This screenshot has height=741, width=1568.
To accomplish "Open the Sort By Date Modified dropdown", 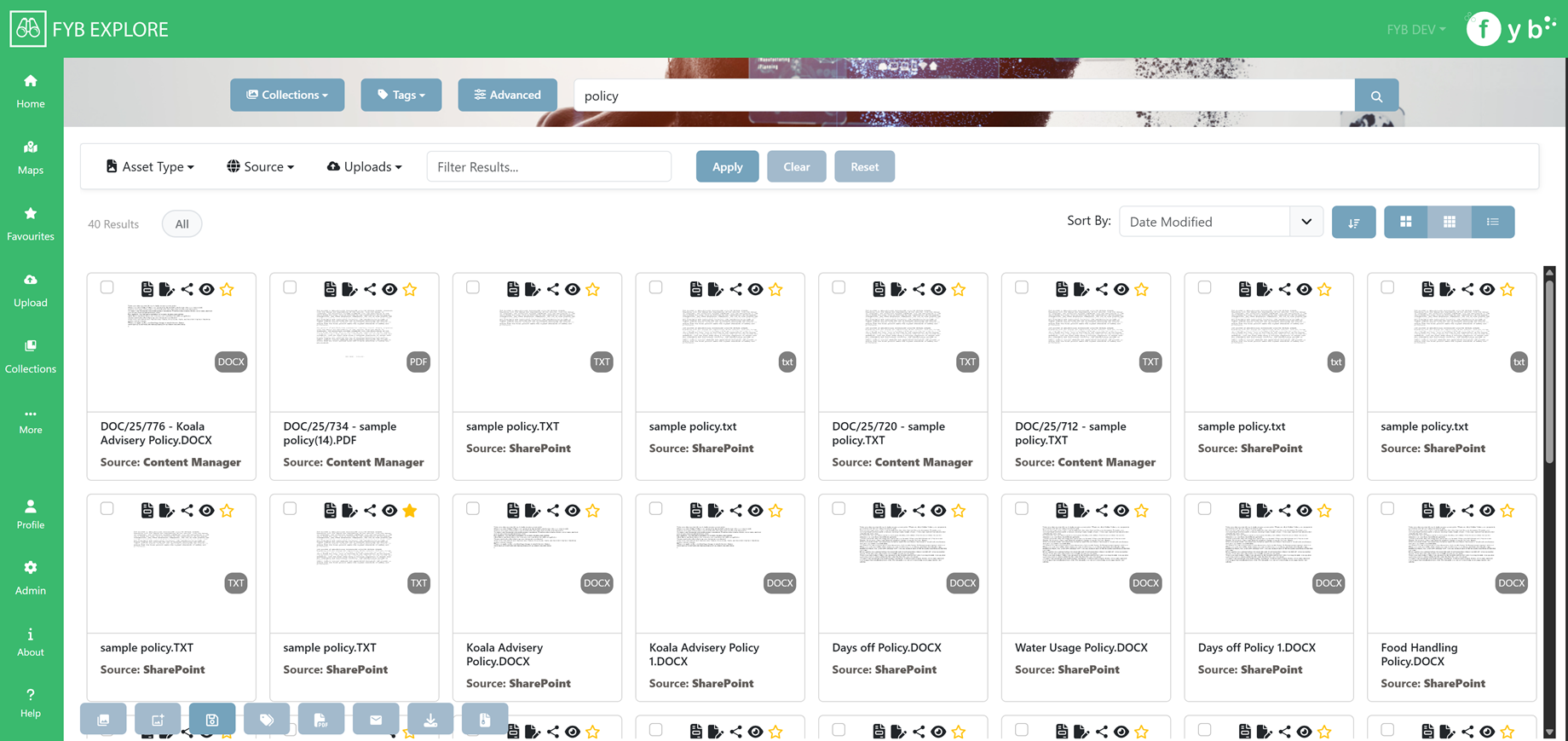I will coord(1220,222).
